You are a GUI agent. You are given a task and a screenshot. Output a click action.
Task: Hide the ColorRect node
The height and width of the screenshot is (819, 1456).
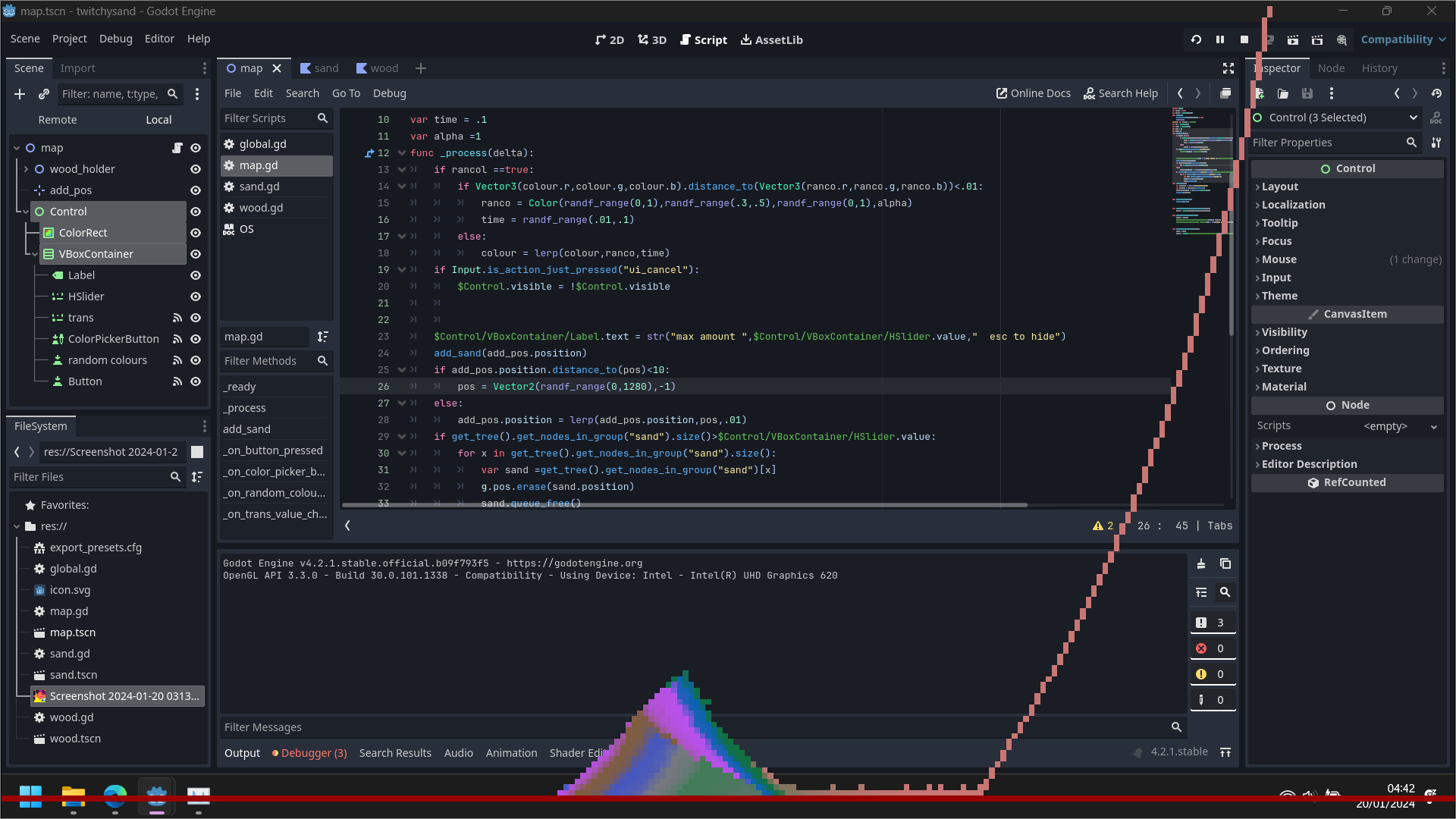(196, 233)
